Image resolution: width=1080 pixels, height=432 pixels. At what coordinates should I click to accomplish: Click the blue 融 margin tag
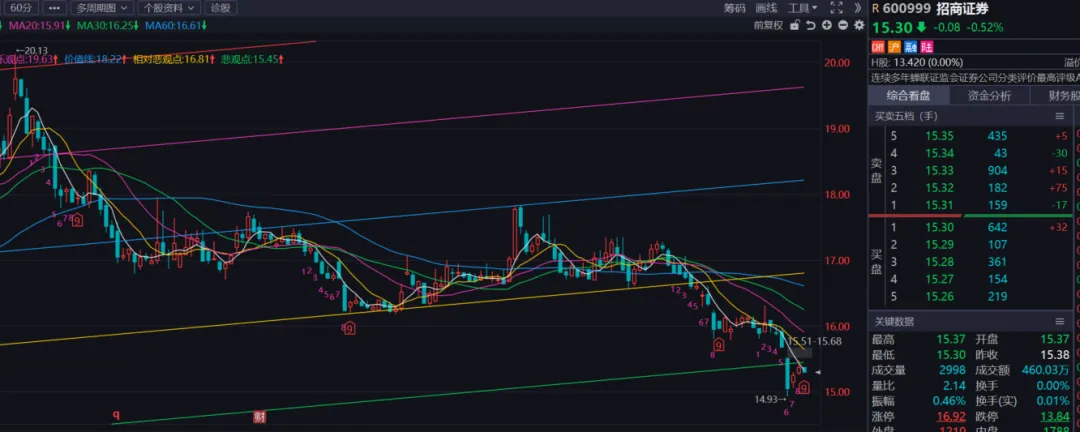coord(911,47)
